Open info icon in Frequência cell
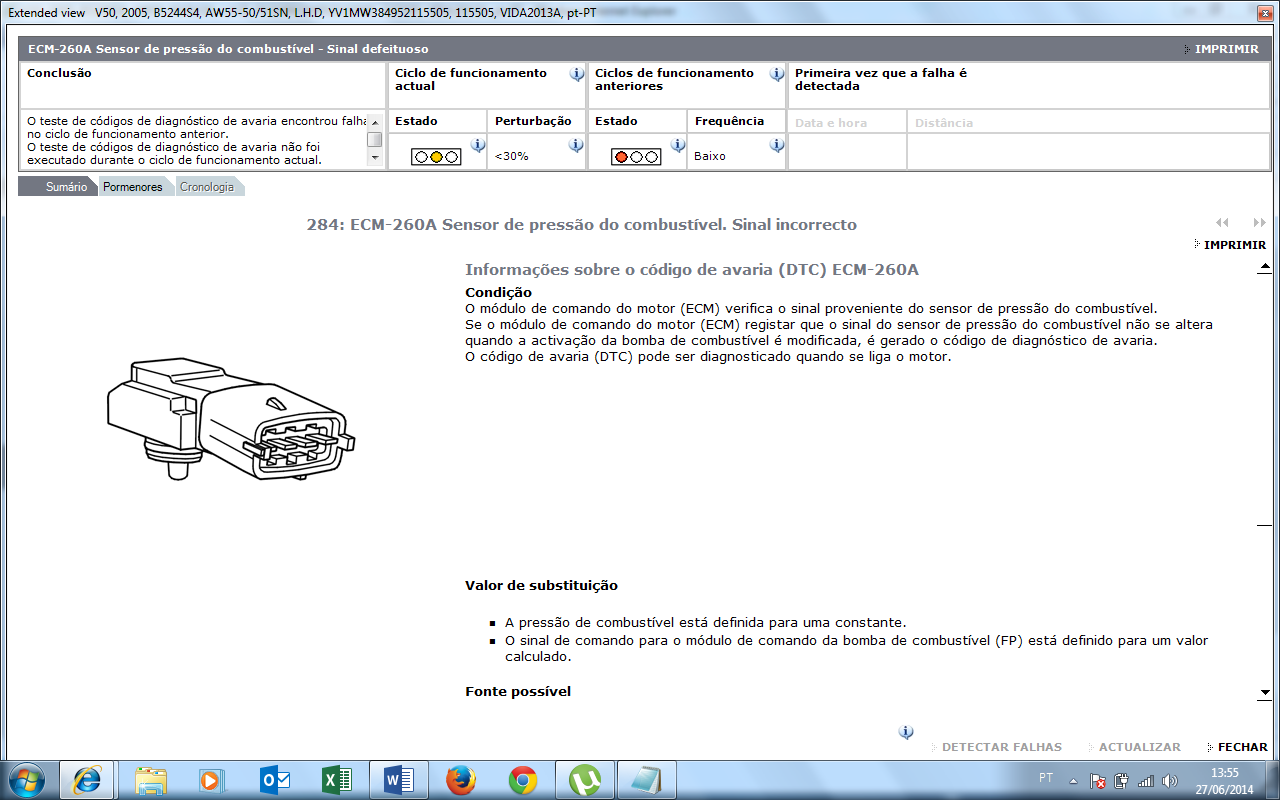1280x800 pixels. (x=777, y=145)
